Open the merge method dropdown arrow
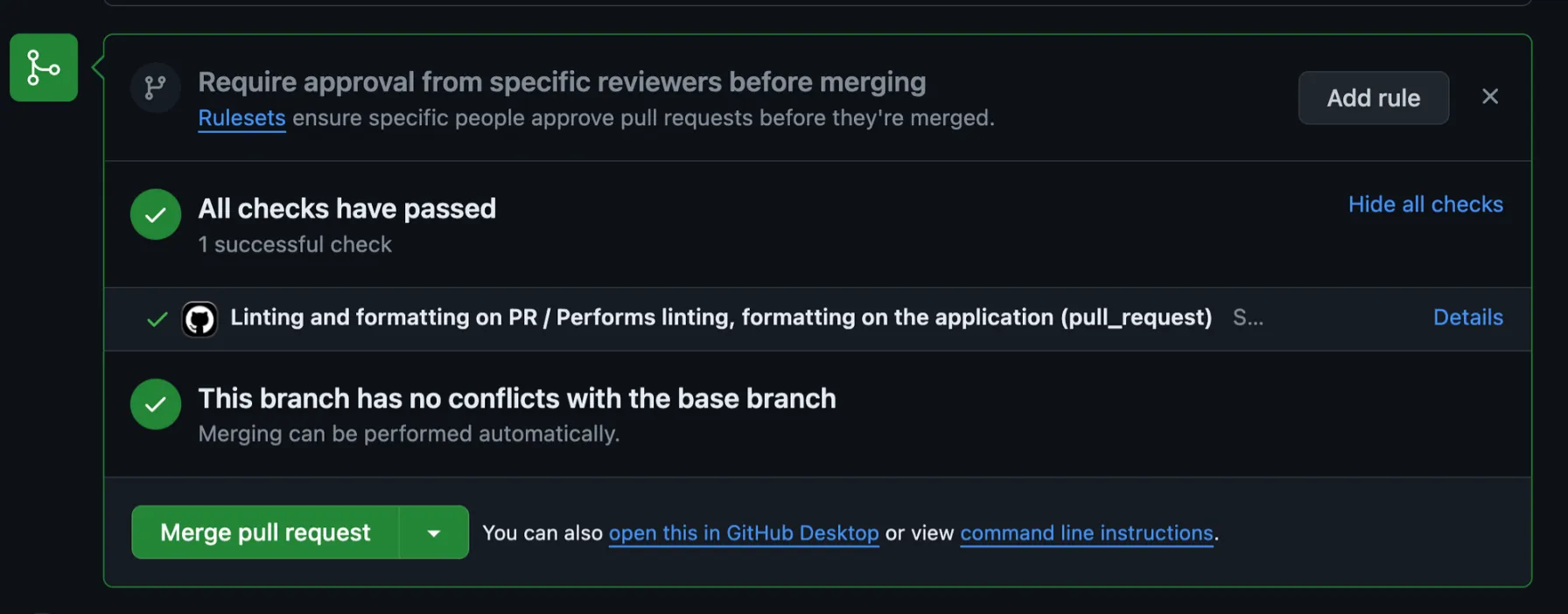The width and height of the screenshot is (1568, 614). [x=434, y=533]
